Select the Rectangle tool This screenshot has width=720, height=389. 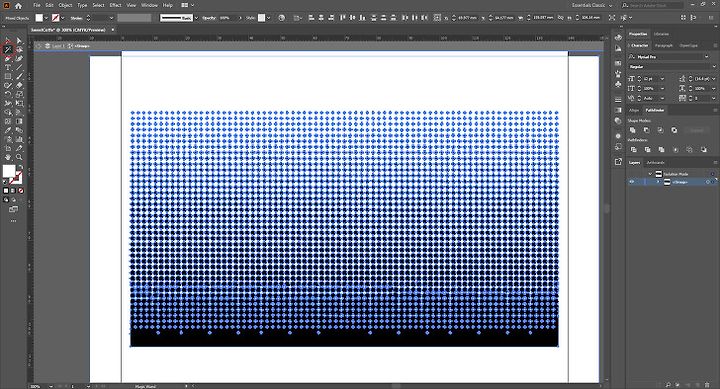pyautogui.click(x=8, y=76)
